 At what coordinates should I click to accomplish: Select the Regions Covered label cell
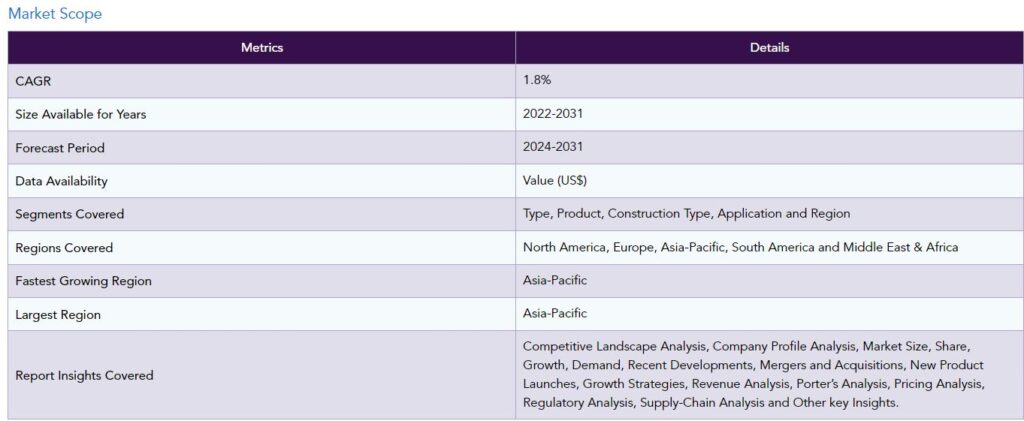coord(64,247)
